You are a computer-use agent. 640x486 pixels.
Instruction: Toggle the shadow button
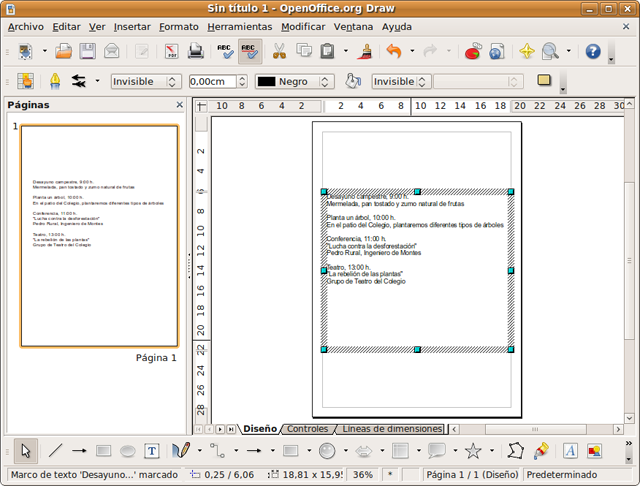coord(544,81)
